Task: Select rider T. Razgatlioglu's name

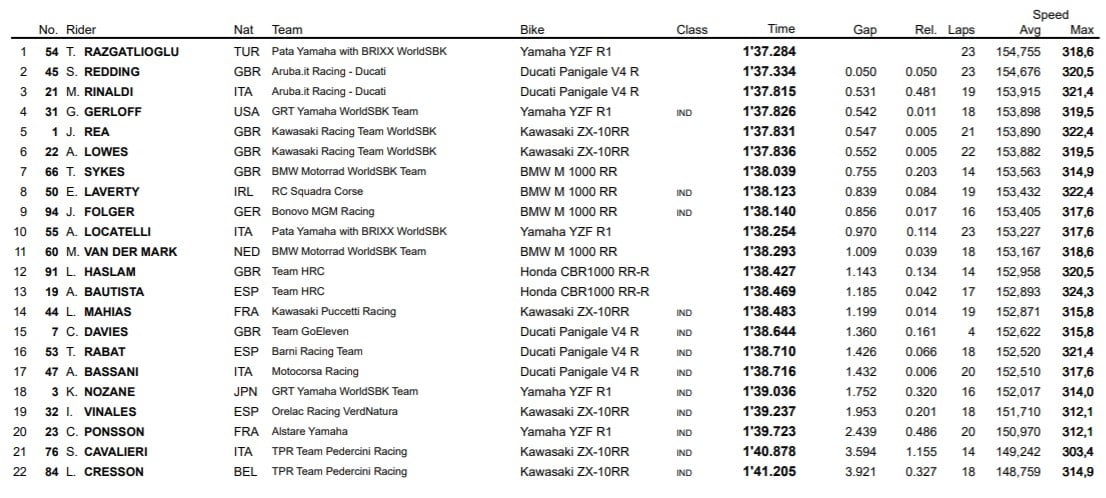Action: [x=126, y=52]
